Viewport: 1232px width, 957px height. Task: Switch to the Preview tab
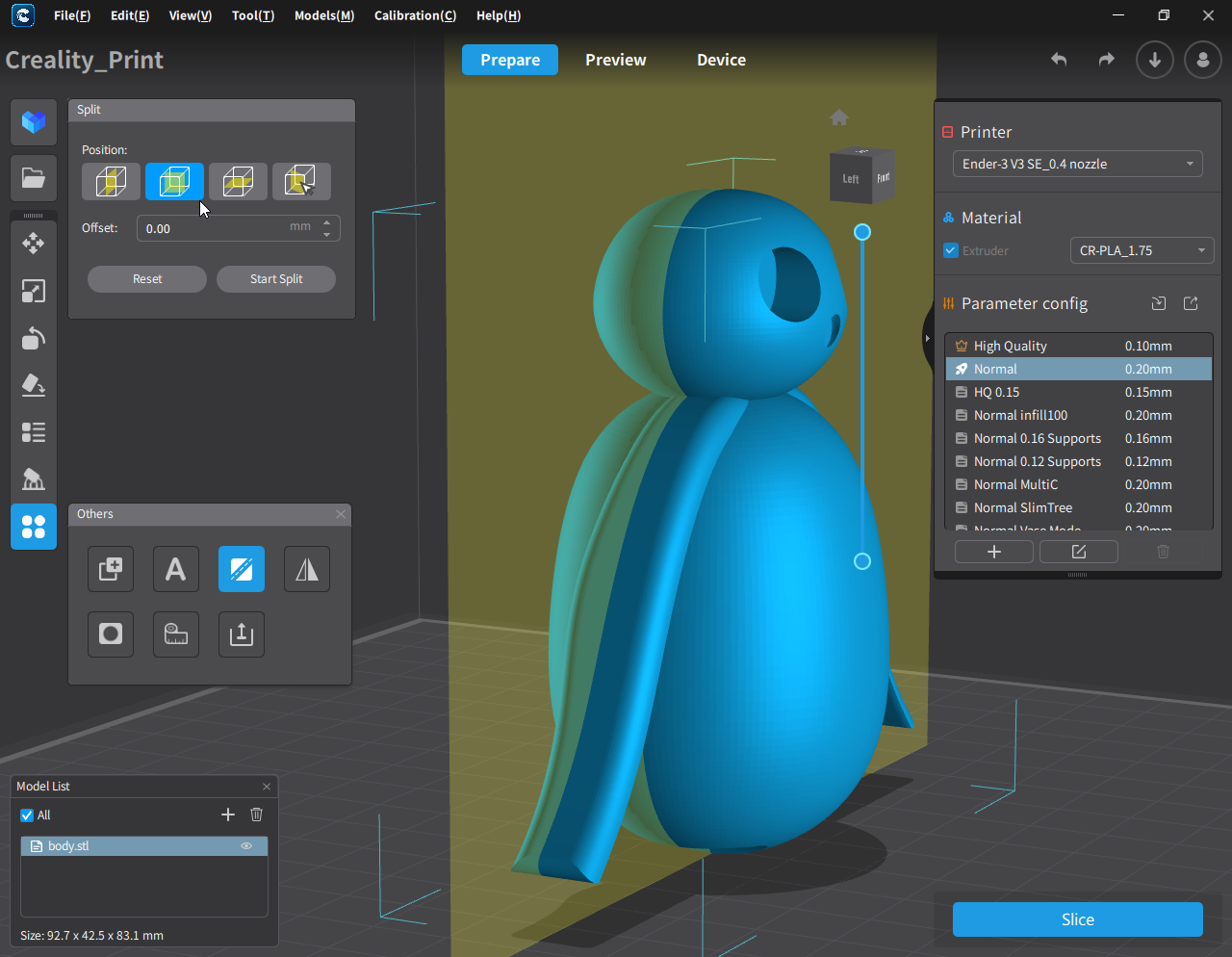coord(615,60)
